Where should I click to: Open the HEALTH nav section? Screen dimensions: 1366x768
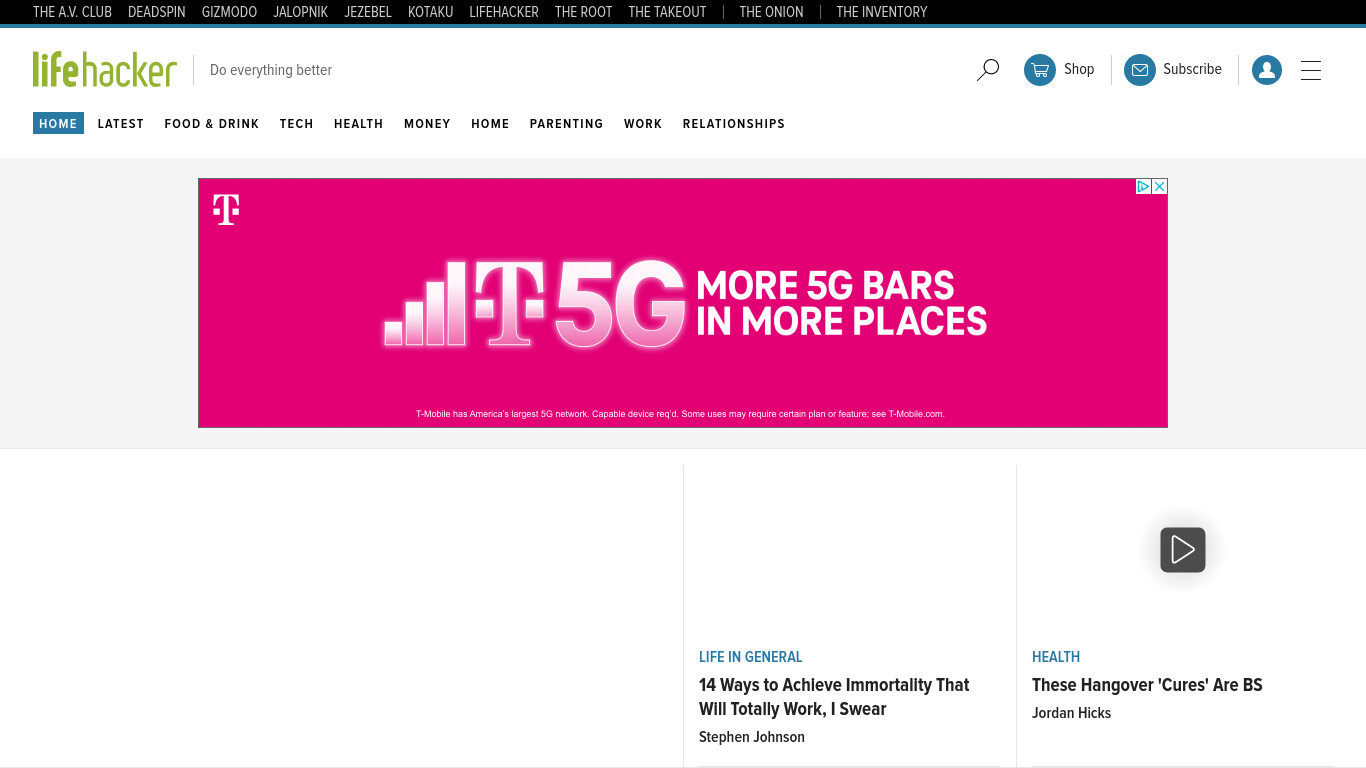click(359, 124)
